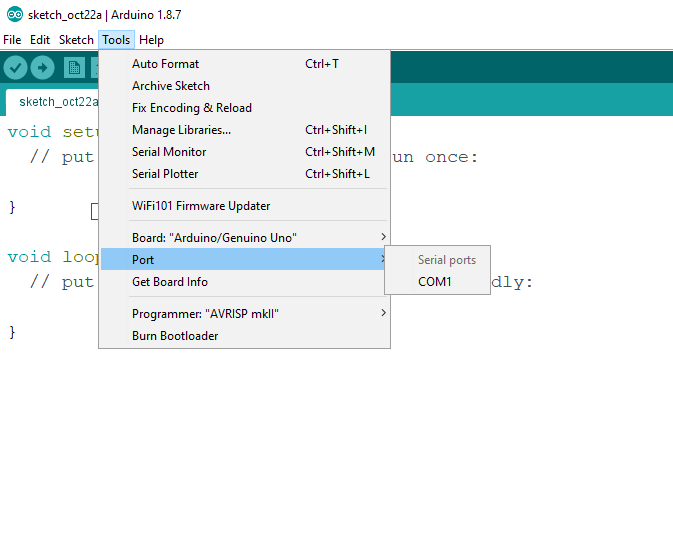Click the sketch_oct22a editor tab
The image size is (673, 551).
click(54, 102)
